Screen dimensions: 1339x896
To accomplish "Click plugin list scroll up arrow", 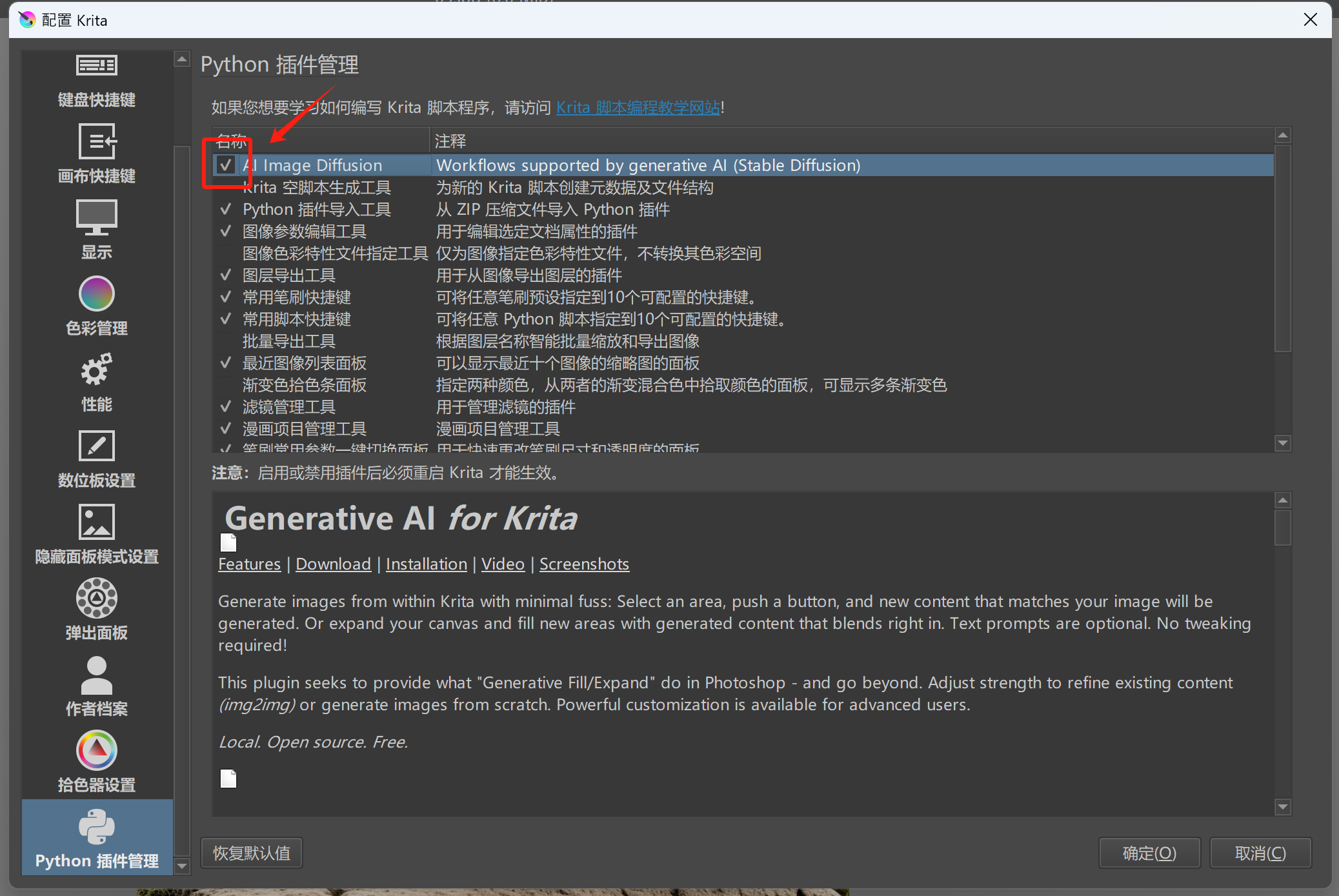I will pos(1283,135).
